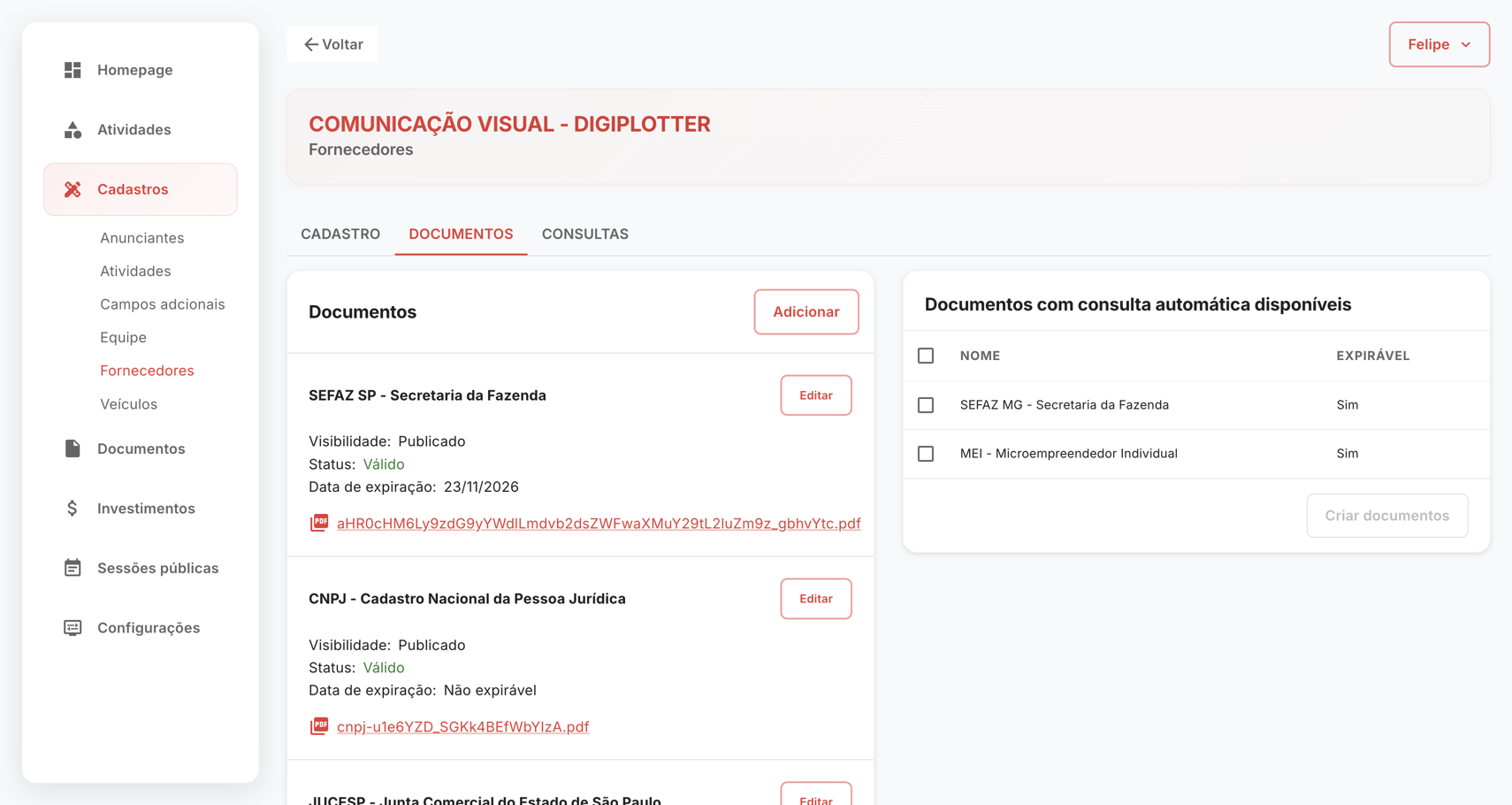1512x805 pixels.
Task: Switch to the CADASTRO tab
Action: [x=340, y=234]
